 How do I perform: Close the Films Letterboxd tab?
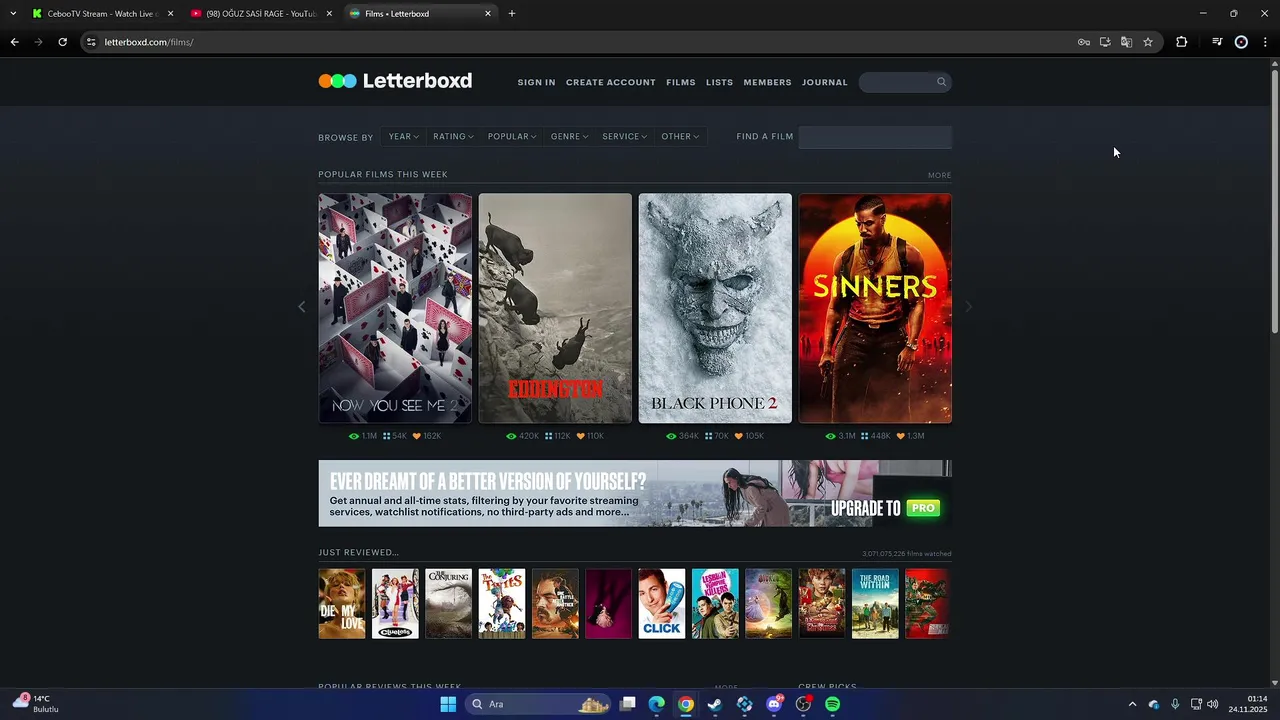pyautogui.click(x=488, y=14)
